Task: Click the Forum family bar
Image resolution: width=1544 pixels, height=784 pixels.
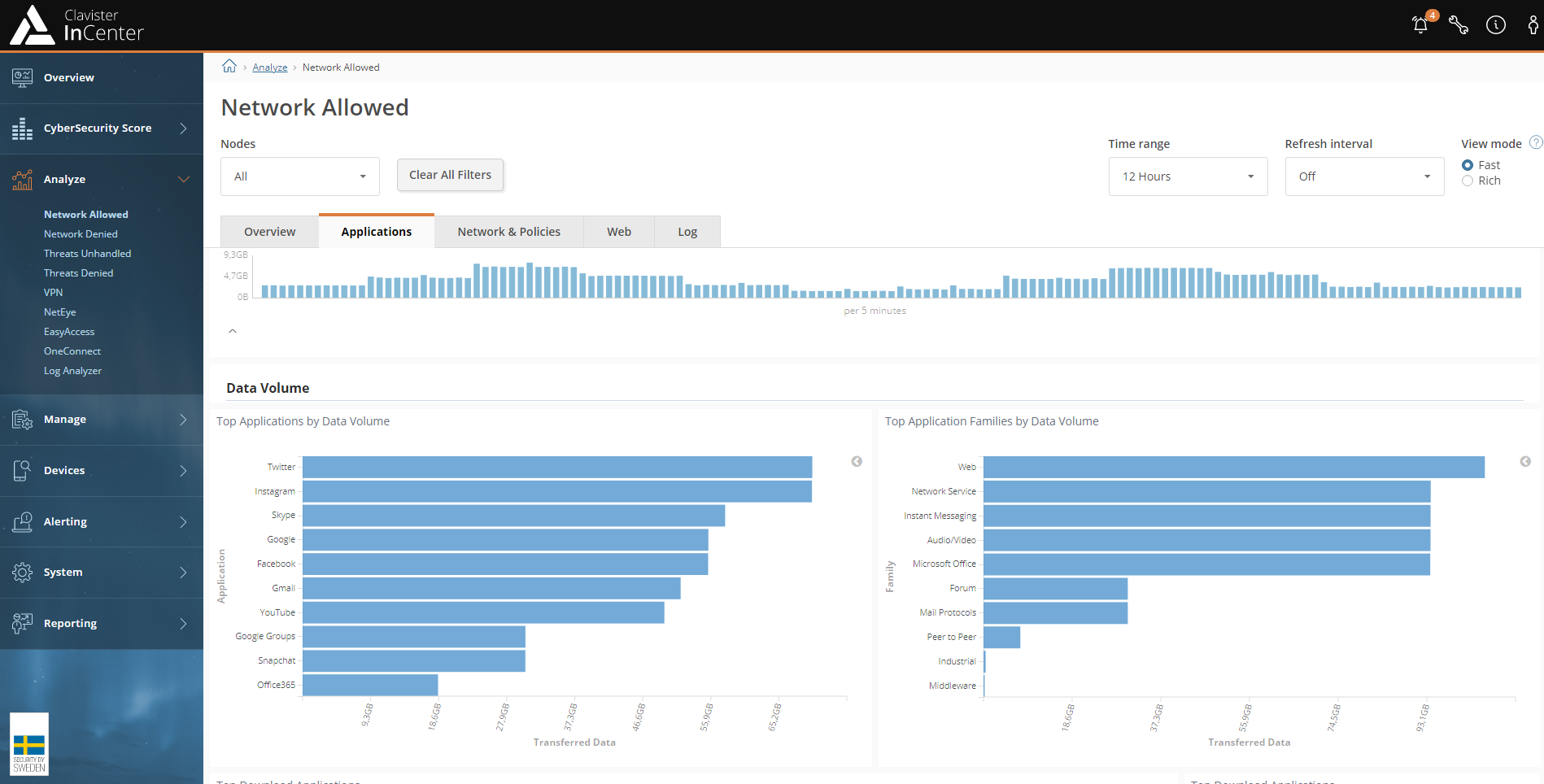Action: point(1056,588)
